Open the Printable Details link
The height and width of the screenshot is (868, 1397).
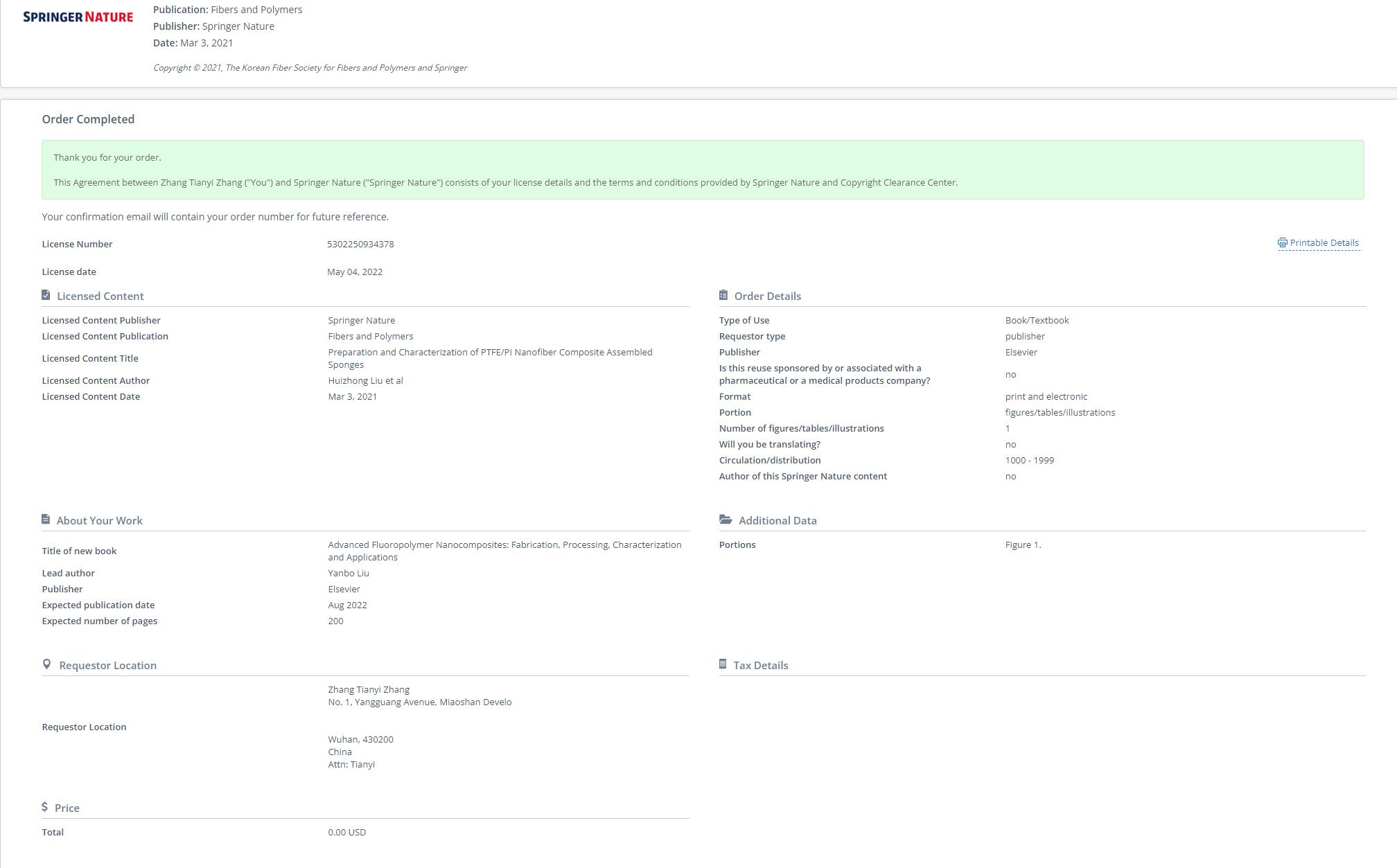1324,243
